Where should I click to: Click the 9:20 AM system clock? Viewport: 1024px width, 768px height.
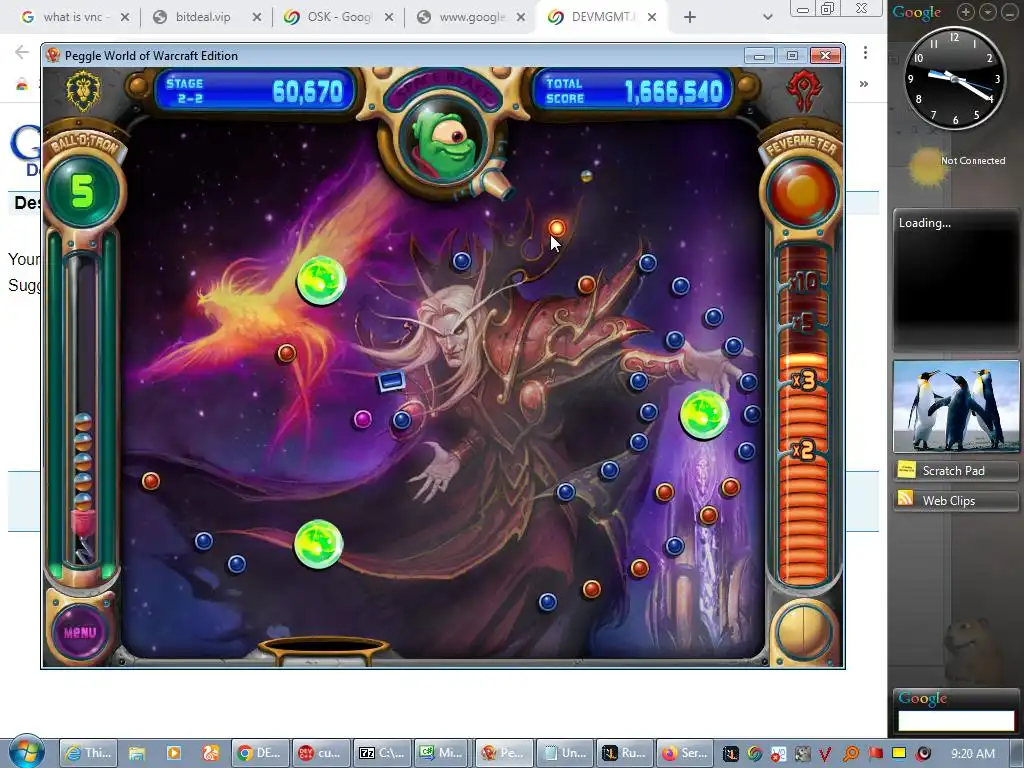pos(972,754)
